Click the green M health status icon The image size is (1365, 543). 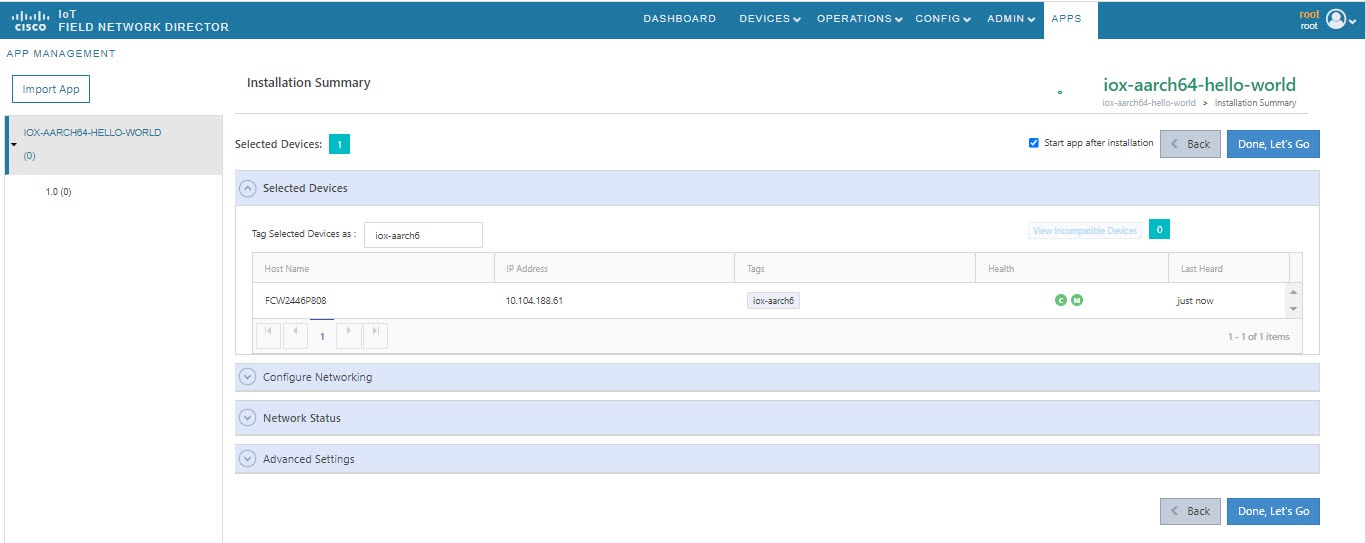[1077, 300]
